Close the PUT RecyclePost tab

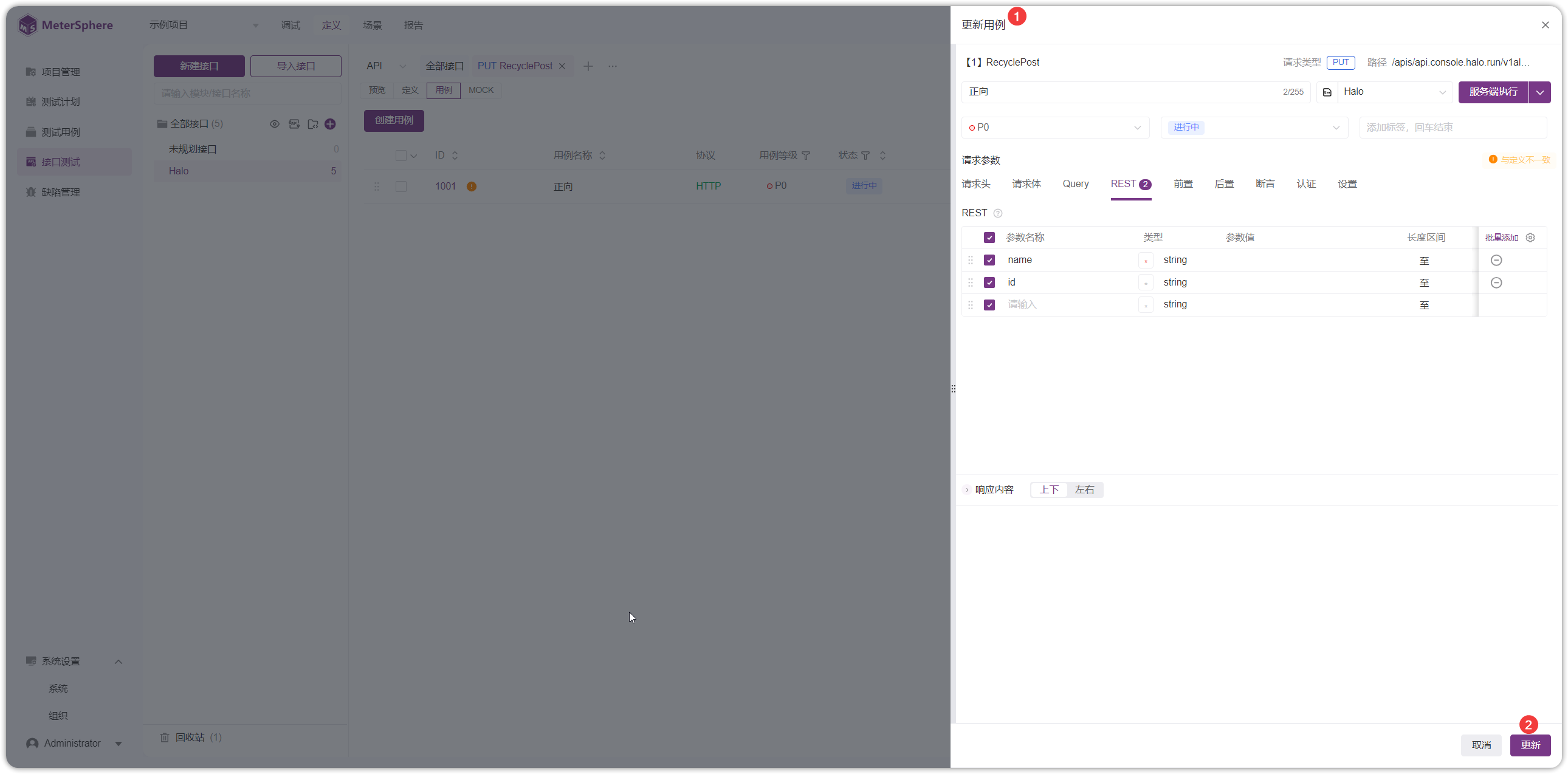pyautogui.click(x=562, y=66)
